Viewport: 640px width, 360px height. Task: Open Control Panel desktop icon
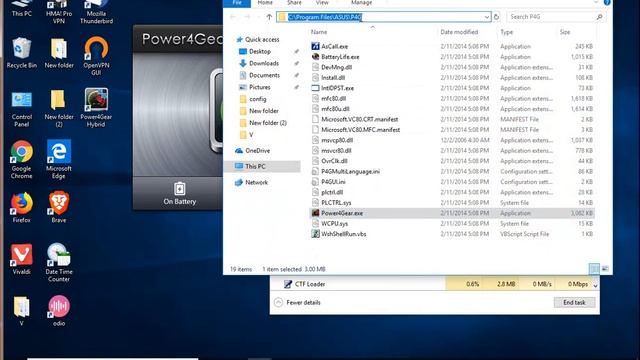coord(21,108)
